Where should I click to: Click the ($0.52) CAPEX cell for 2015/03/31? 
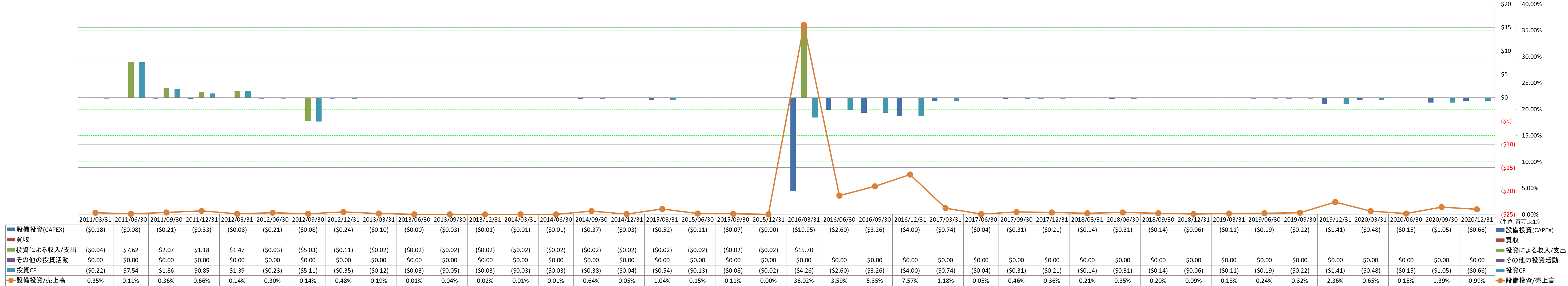tap(662, 230)
